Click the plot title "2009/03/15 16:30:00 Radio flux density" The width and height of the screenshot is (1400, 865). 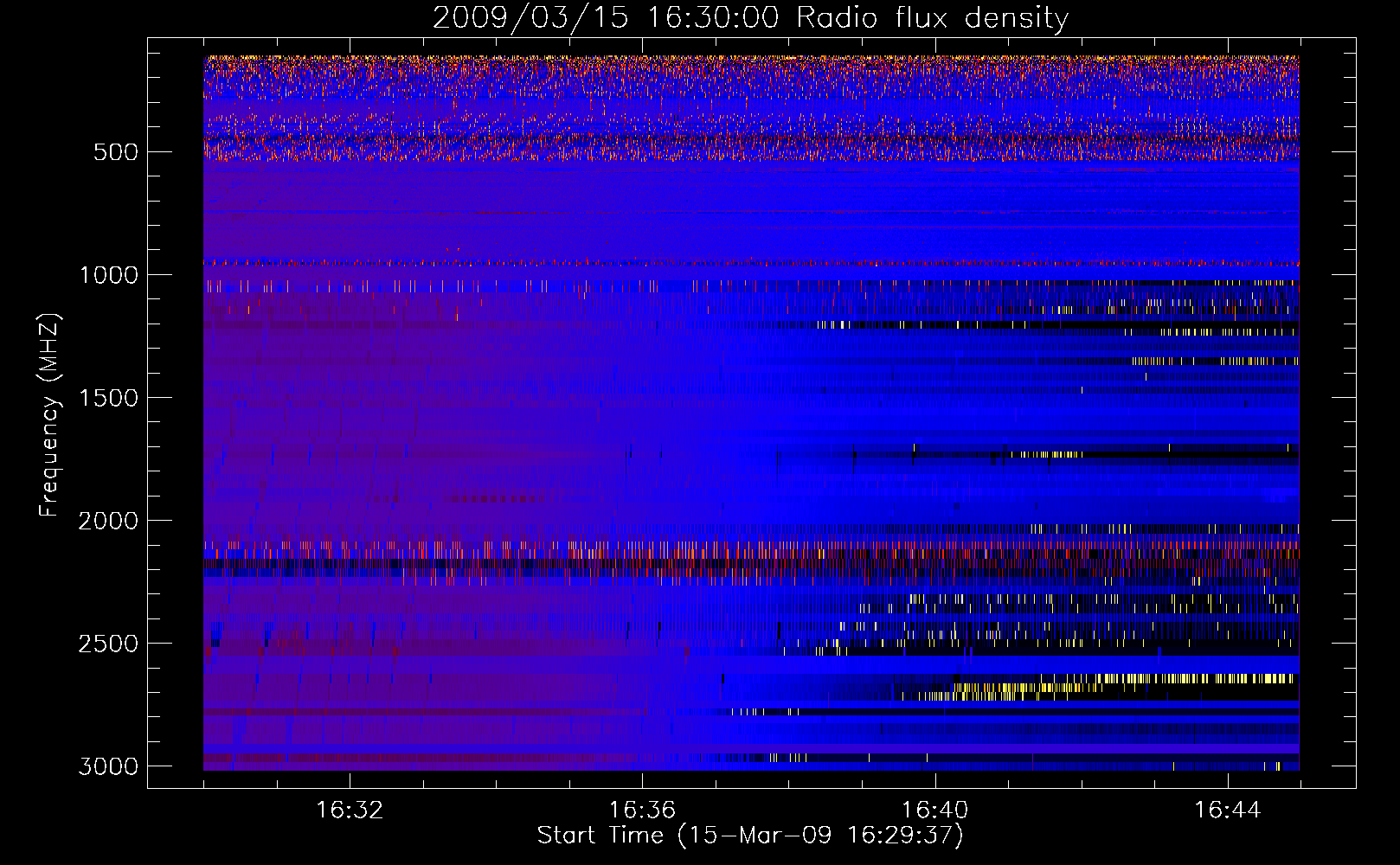pyautogui.click(x=751, y=17)
